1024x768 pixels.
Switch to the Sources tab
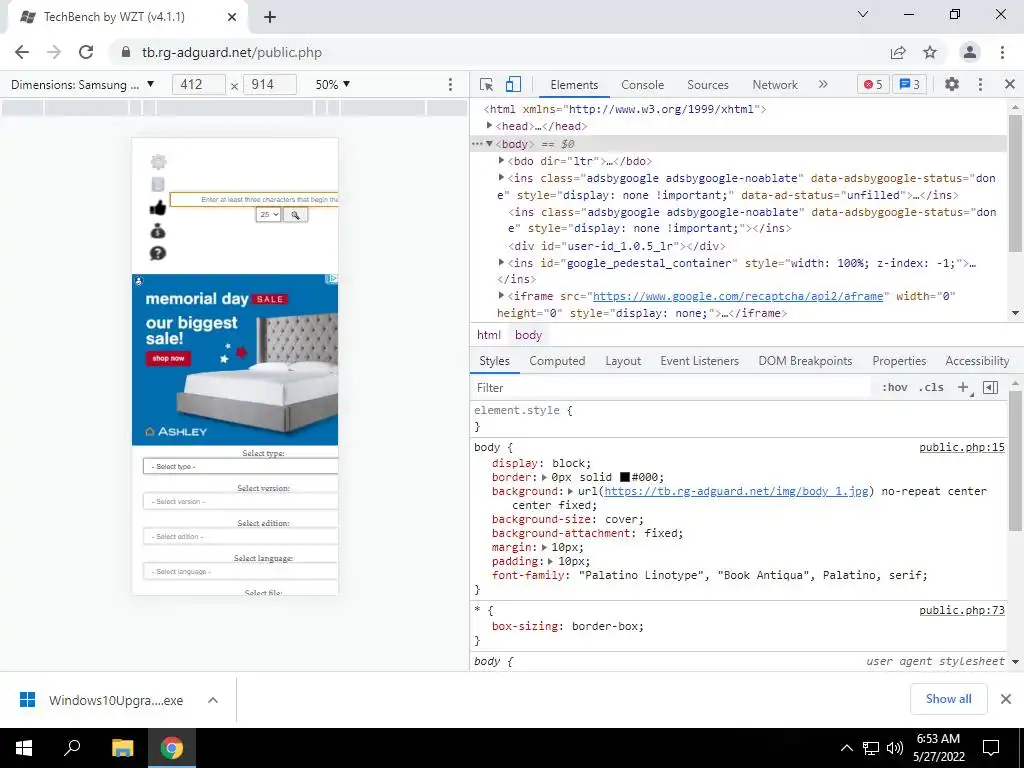(707, 84)
